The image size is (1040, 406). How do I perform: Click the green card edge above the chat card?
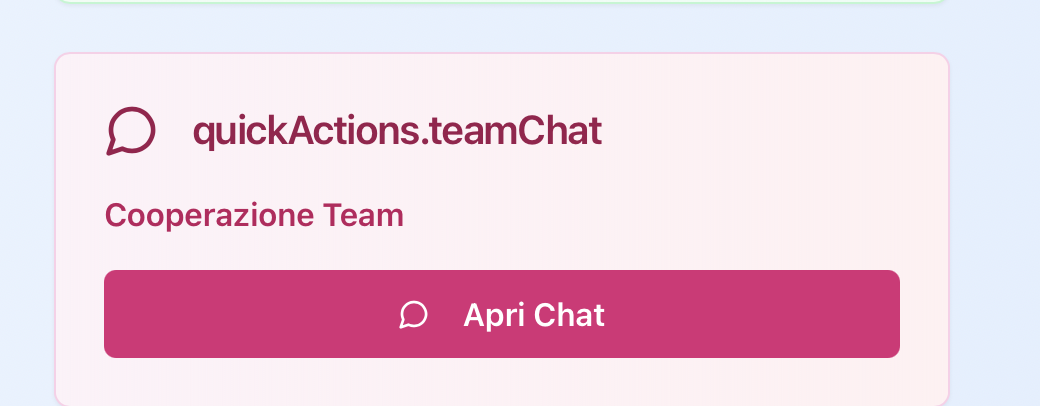(x=500, y=2)
